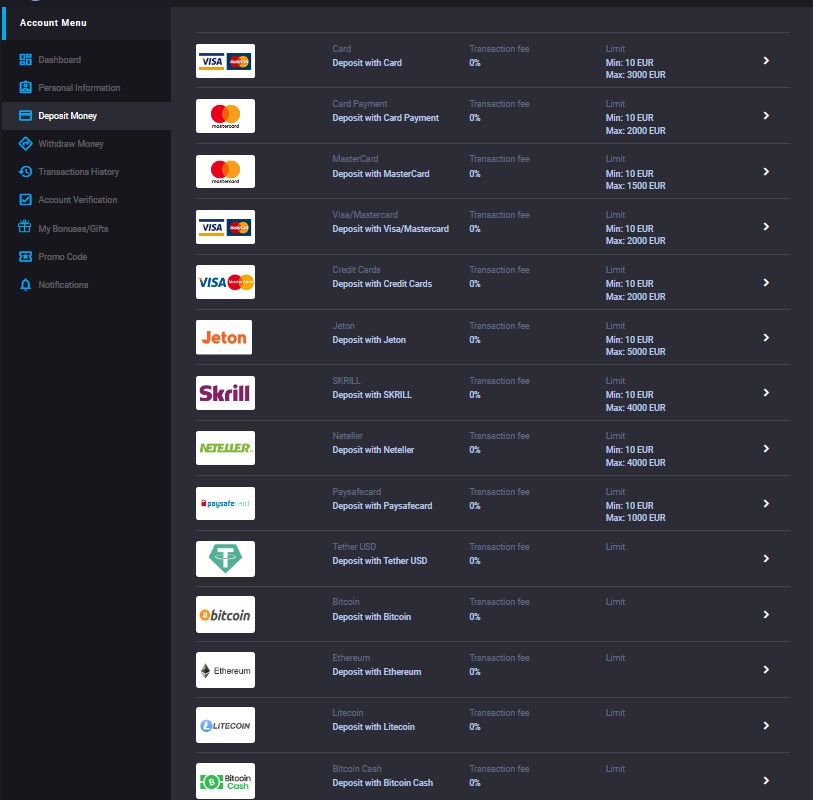Viewport: 813px width, 800px height.
Task: Select the Visa logo in Visa/Mastercard row
Action: [x=225, y=227]
